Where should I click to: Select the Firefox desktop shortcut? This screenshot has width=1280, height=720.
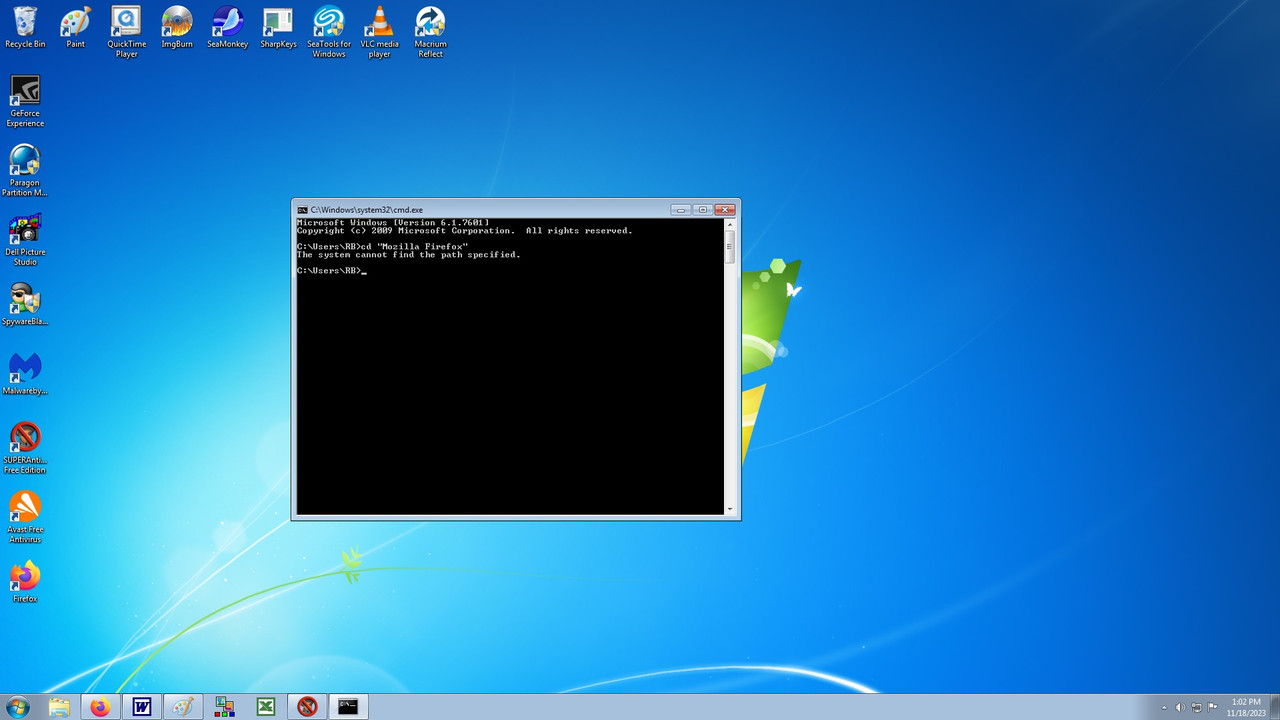coord(25,581)
